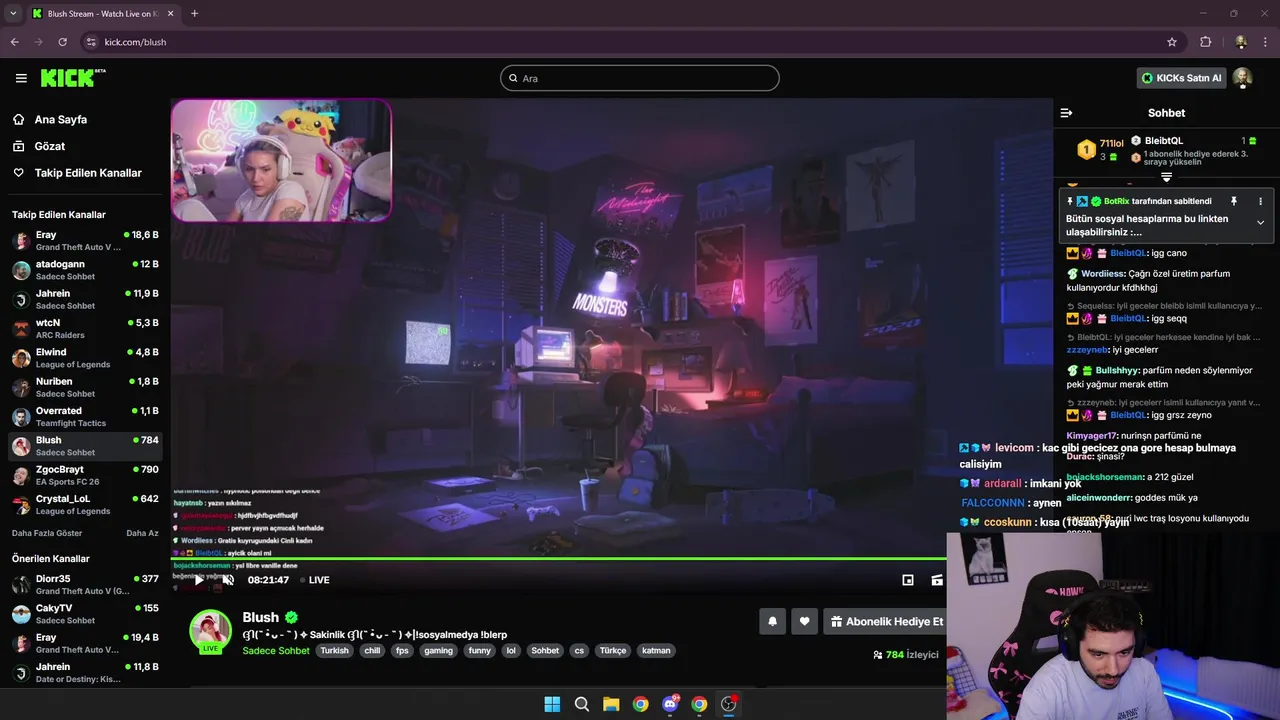Click the lol tag
Viewport: 1280px width, 720px height.
point(511,651)
